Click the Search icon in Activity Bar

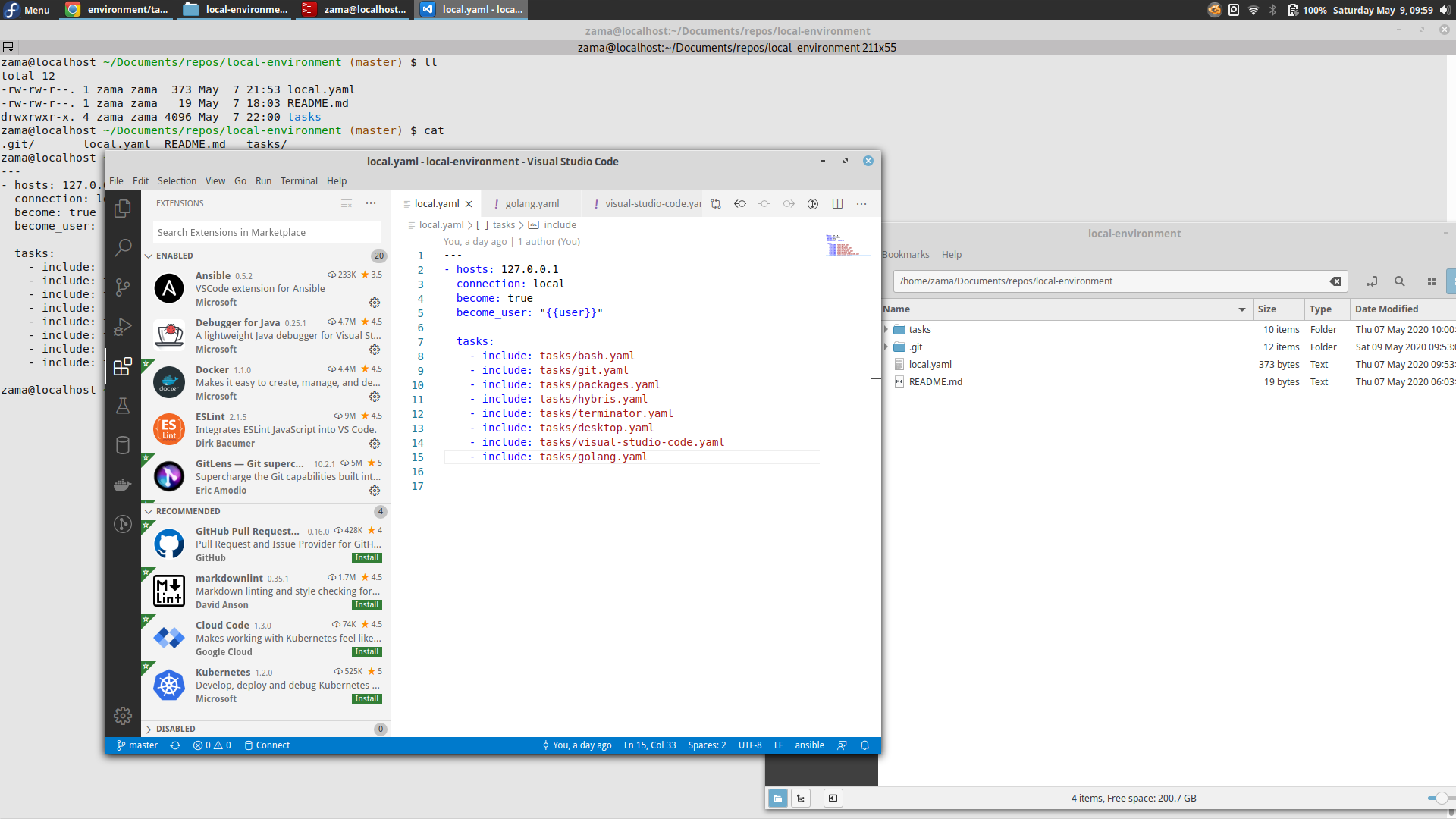pyautogui.click(x=122, y=247)
